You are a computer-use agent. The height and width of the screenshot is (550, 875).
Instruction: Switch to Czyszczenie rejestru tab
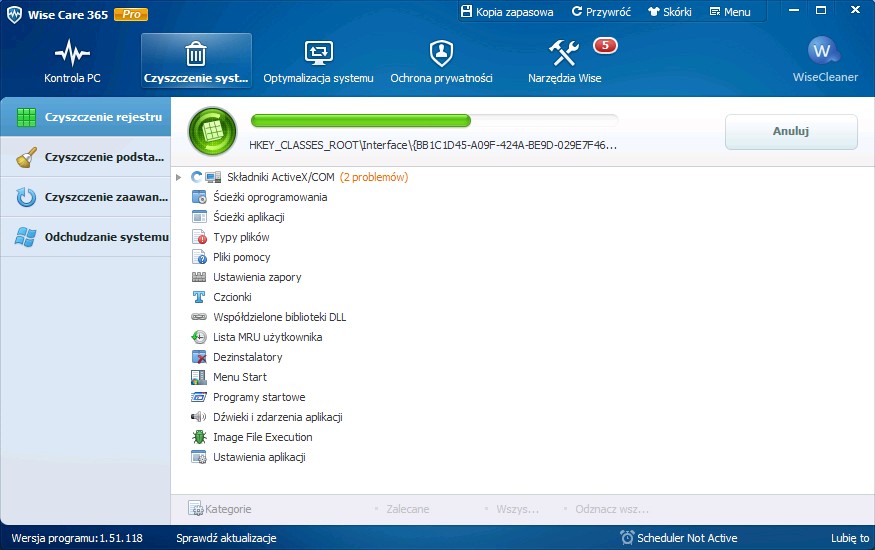85,117
